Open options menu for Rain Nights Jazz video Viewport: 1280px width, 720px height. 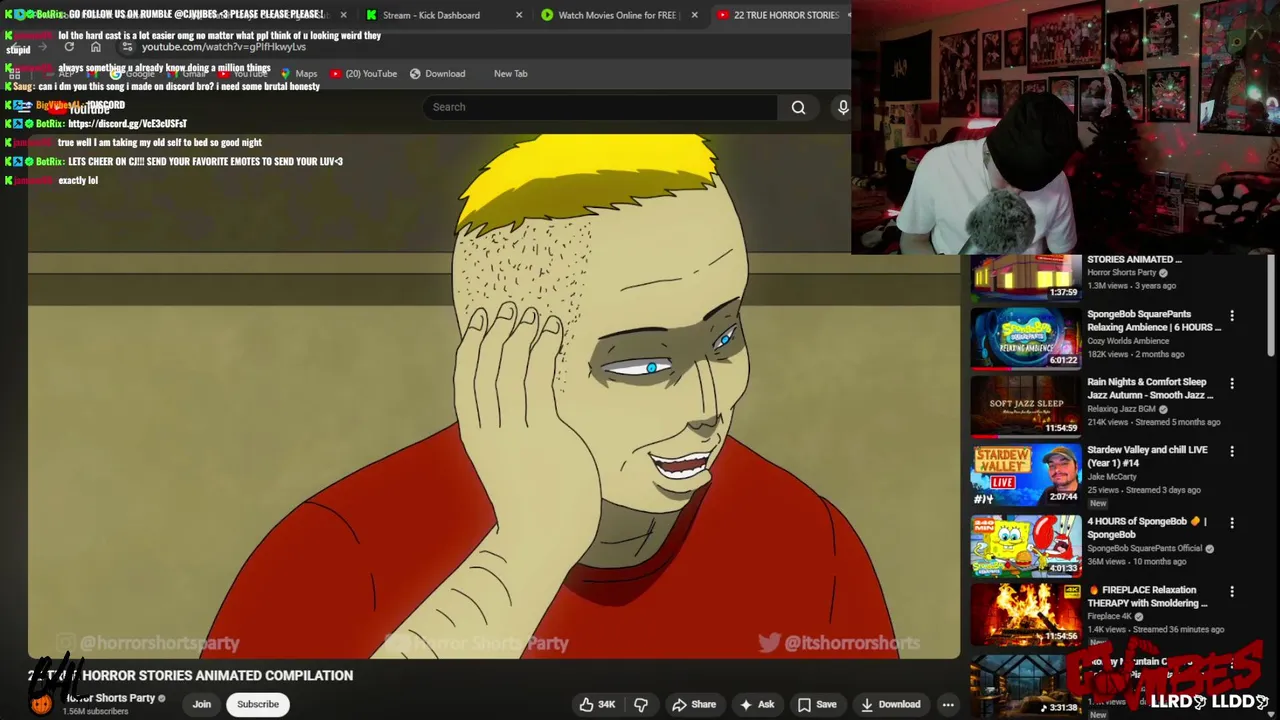1232,383
